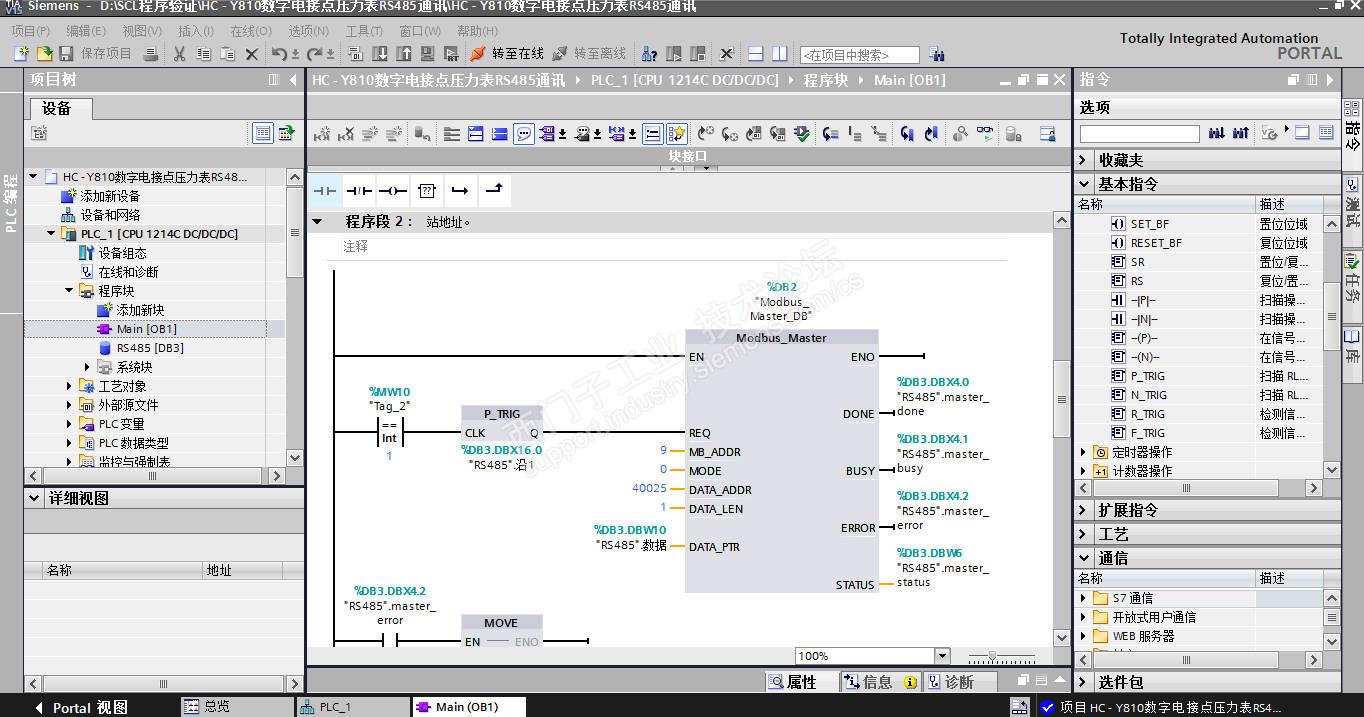Click the instruction search input under 选项
Viewport: 1364px width, 717px height.
pos(1139,133)
